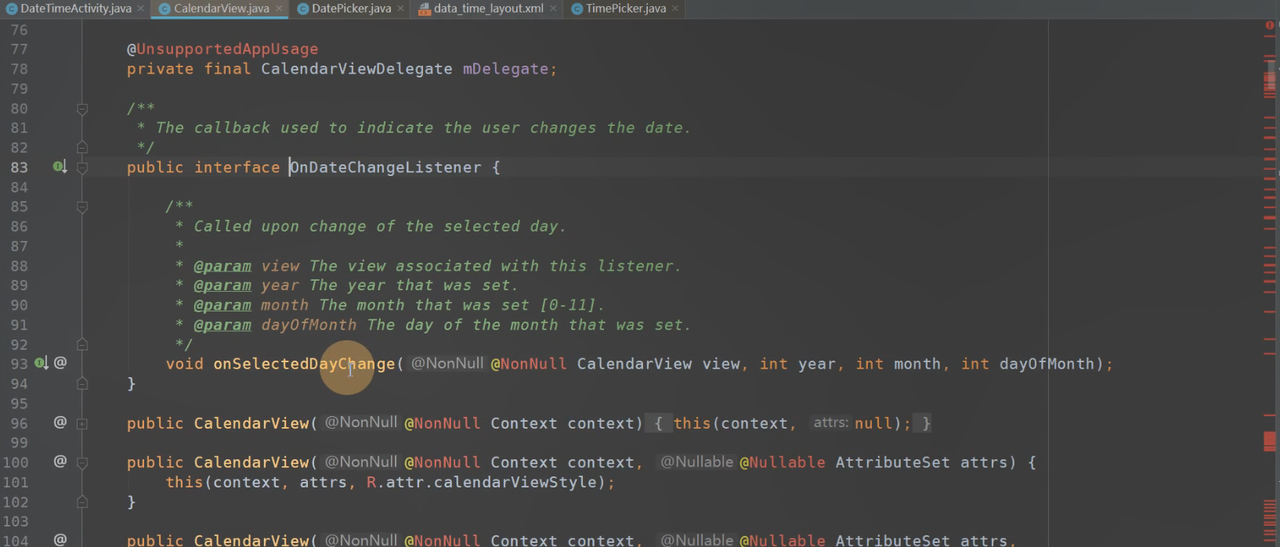Screen dimensions: 1280x547
Task: Click the grey @NonNull inlay hint on line 93
Action: coord(447,364)
